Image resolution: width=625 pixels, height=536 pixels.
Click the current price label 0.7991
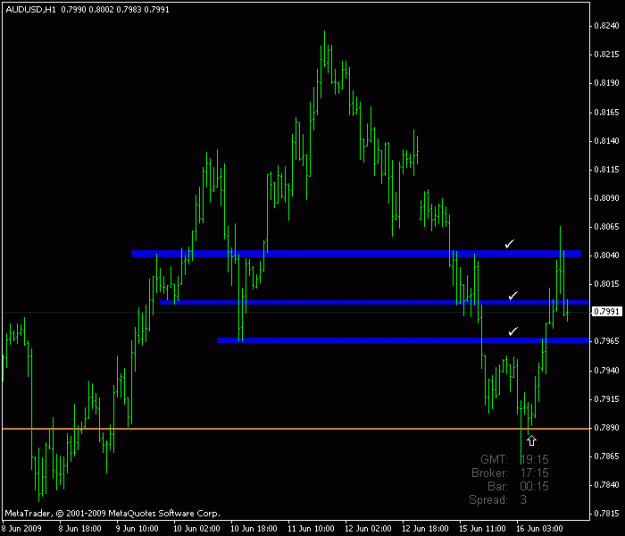tap(606, 311)
